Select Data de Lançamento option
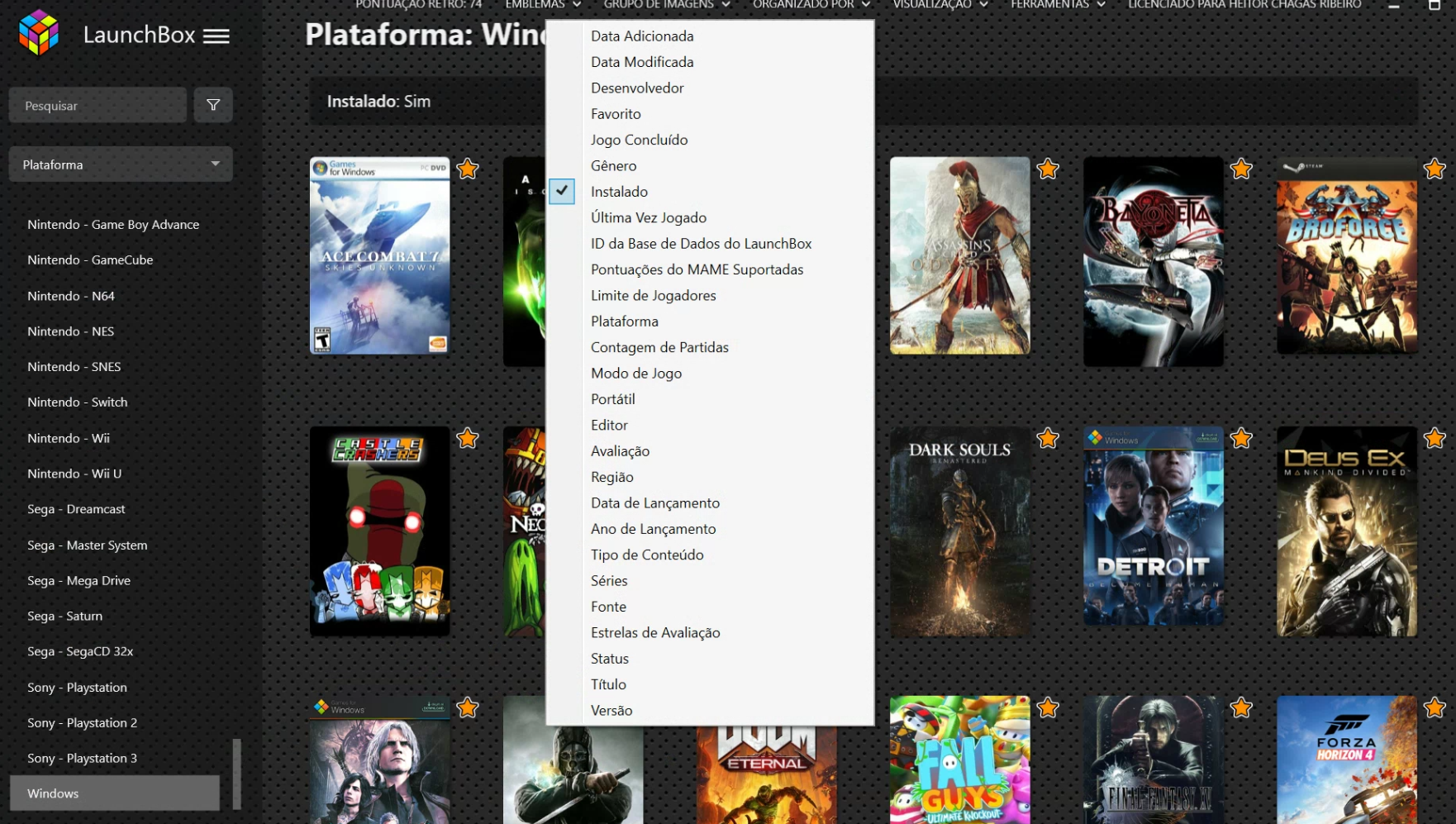Image resolution: width=1456 pixels, height=824 pixels. (x=654, y=502)
